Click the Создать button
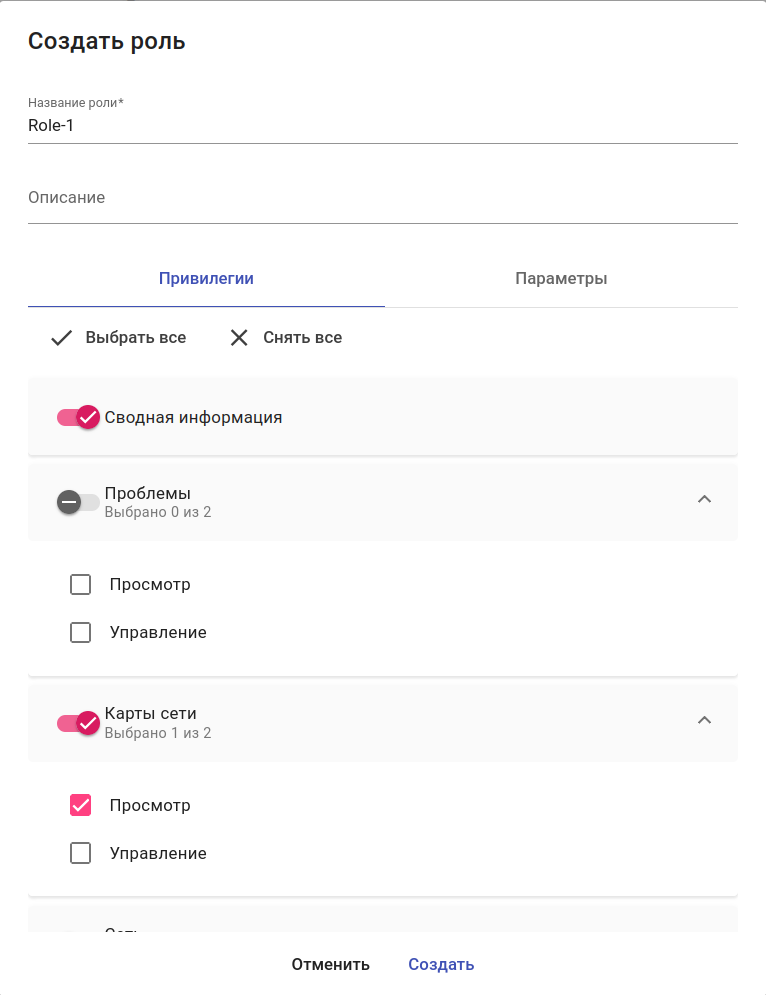 click(x=441, y=965)
